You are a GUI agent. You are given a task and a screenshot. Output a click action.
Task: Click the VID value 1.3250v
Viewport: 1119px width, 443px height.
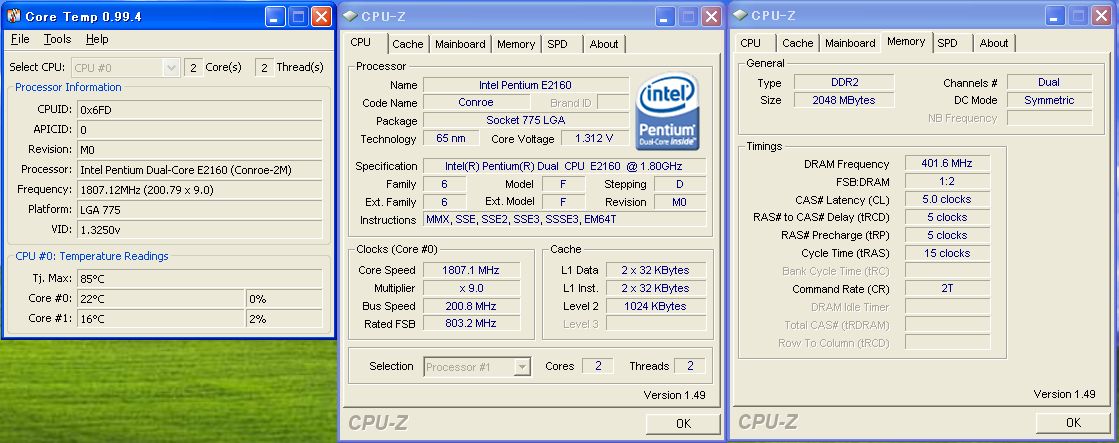[x=199, y=230]
